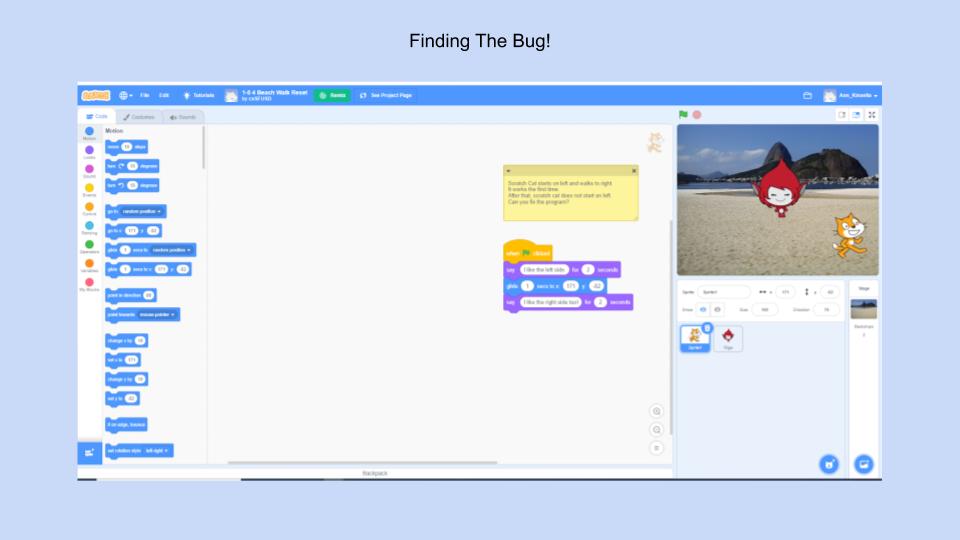Delete Sprite1 using its trash icon
The image size is (960, 540).
707,328
